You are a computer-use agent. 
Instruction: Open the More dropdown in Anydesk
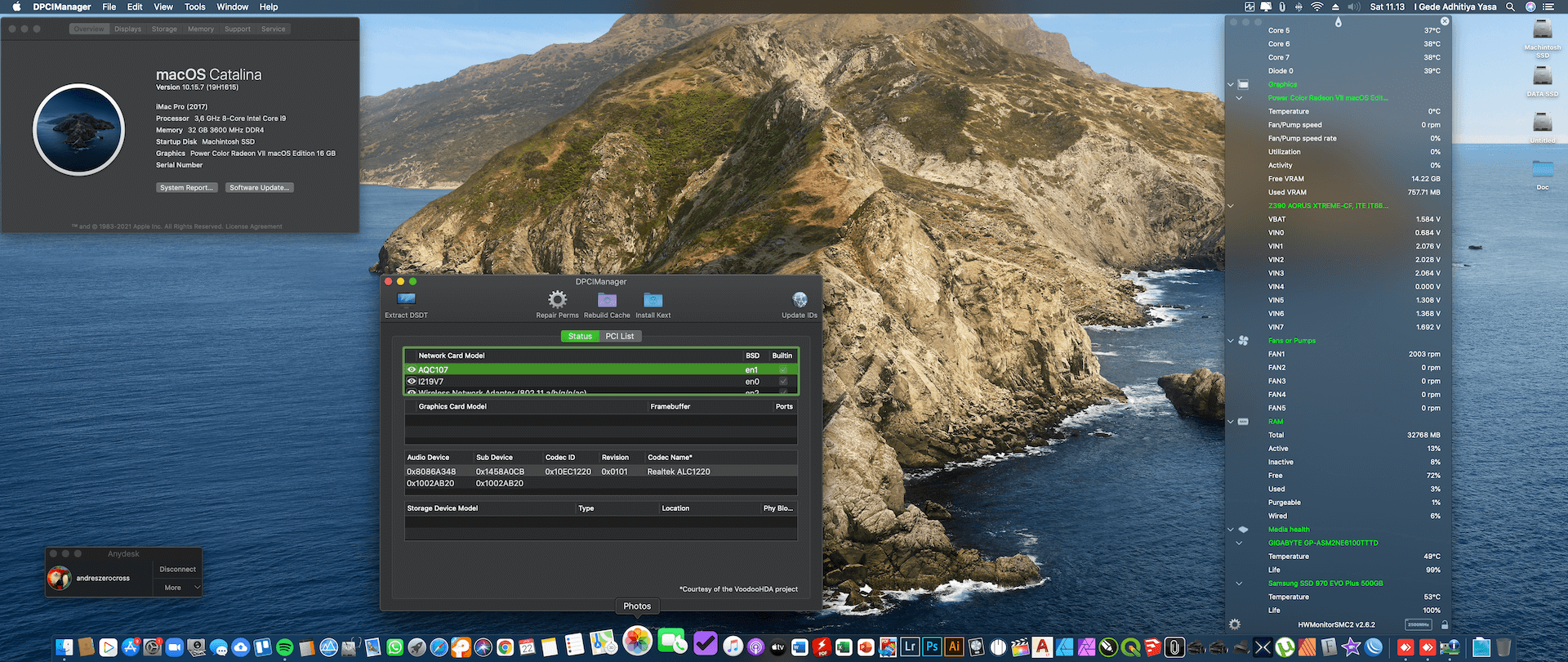pyautogui.click(x=177, y=588)
